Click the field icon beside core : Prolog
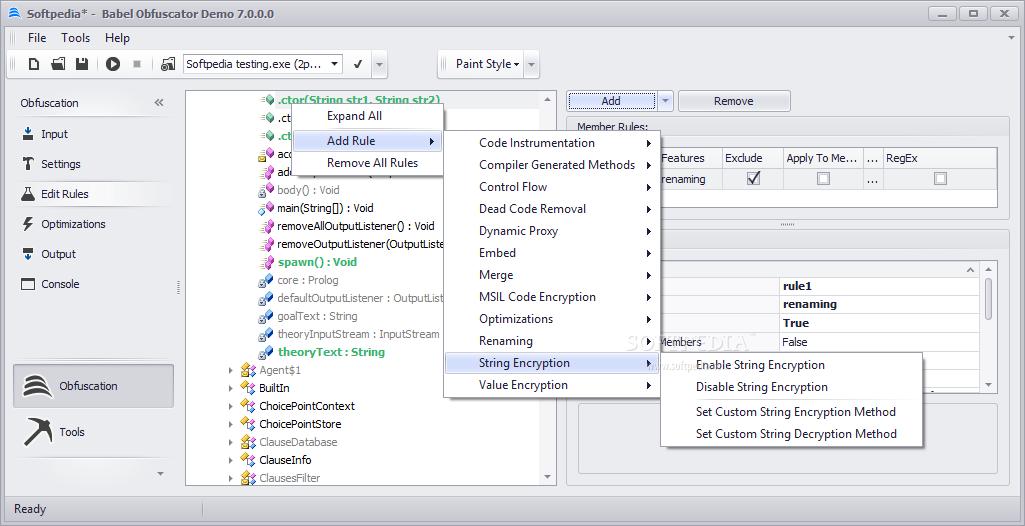The height and width of the screenshot is (526, 1025). tap(266, 280)
